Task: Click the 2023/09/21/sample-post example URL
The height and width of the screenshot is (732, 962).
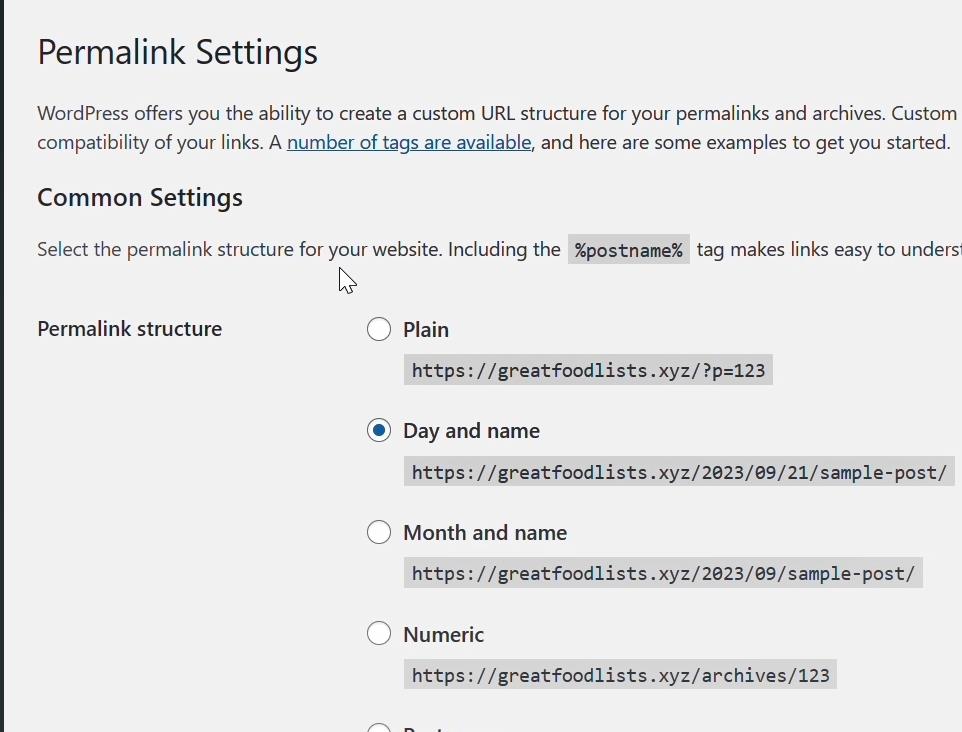Action: pos(679,472)
